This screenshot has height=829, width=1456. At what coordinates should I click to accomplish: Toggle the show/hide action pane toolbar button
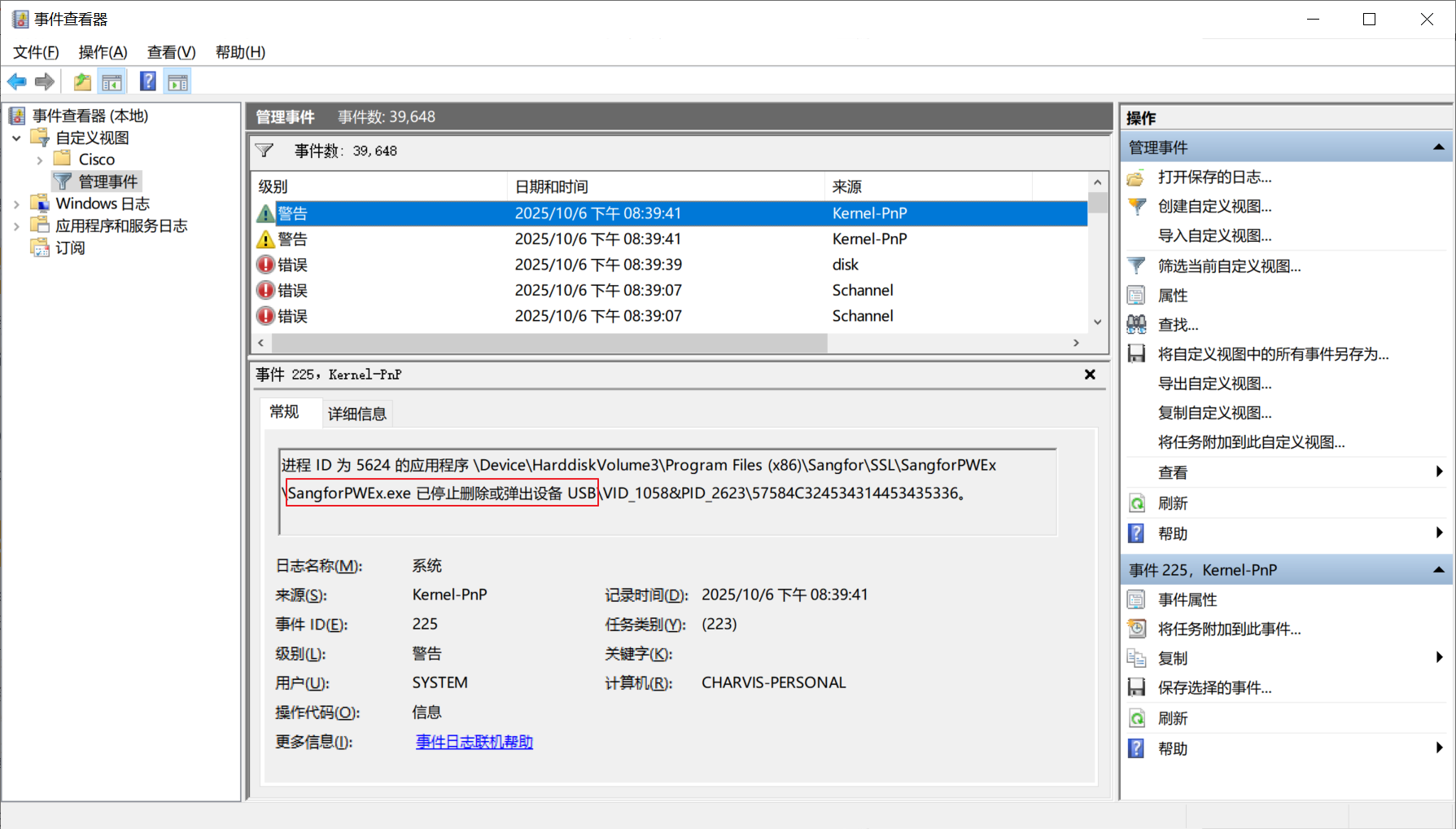pos(177,81)
